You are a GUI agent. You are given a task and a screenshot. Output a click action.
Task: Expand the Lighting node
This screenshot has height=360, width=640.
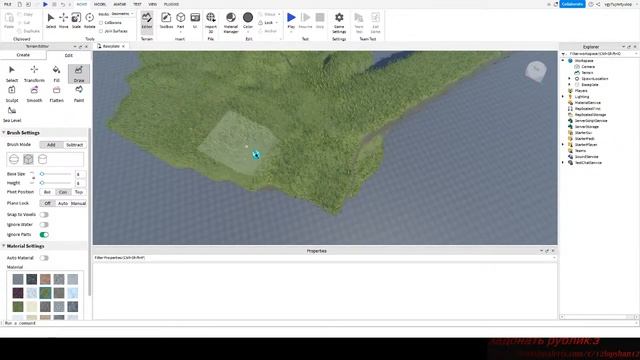(563, 97)
